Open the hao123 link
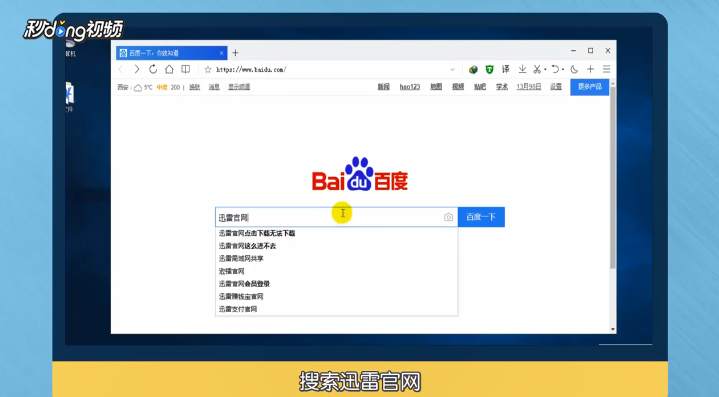The height and width of the screenshot is (397, 719). point(409,87)
